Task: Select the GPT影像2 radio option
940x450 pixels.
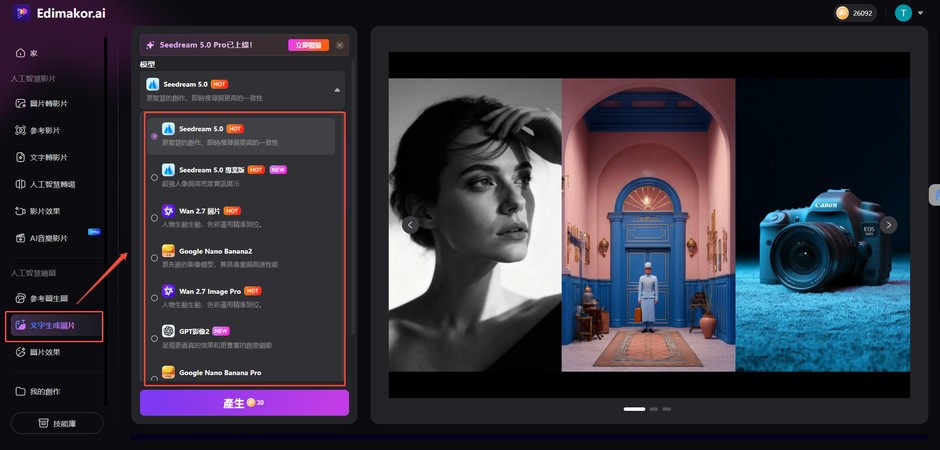Action: (x=155, y=339)
